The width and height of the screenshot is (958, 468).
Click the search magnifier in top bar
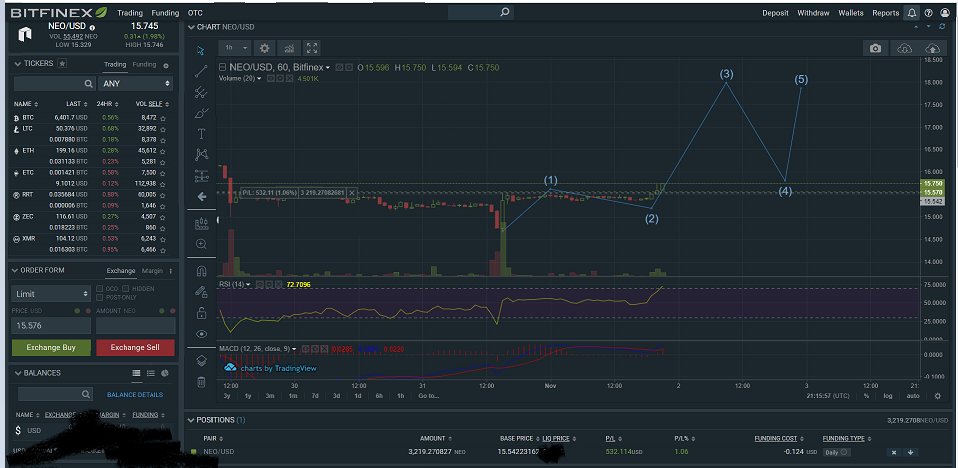coord(505,12)
